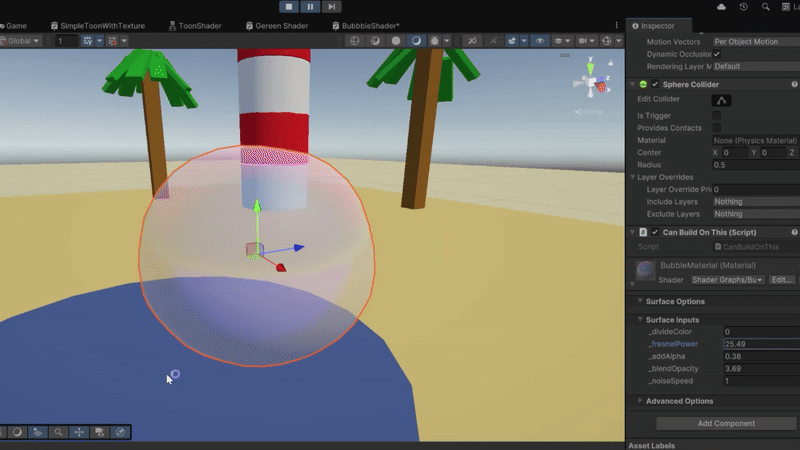Image resolution: width=800 pixels, height=450 pixels.
Task: Uncheck the Dynamic Occlusion checkbox
Action: 716,54
